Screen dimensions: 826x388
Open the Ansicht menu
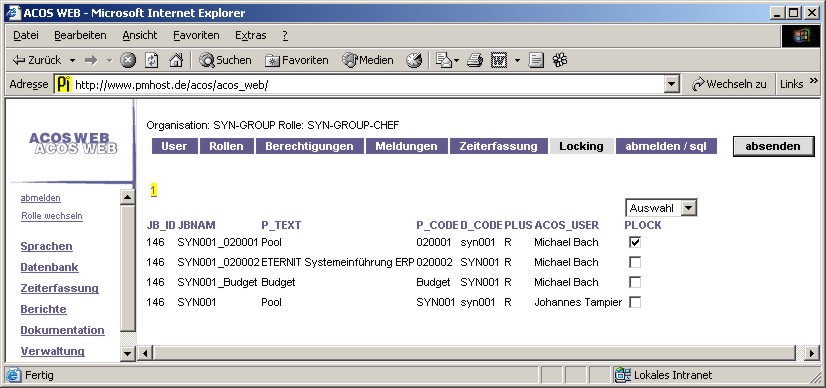point(140,35)
